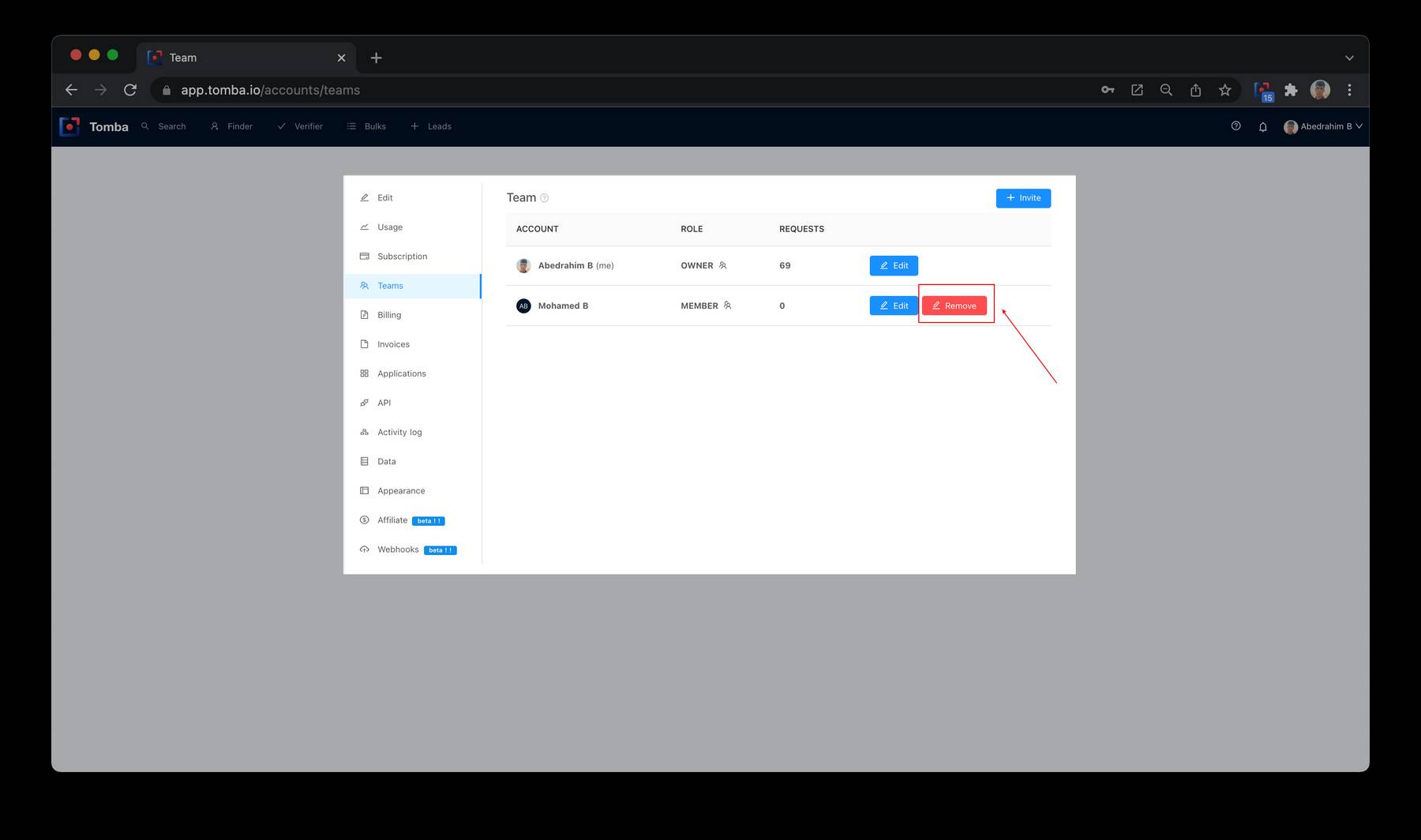Select Affiliate beta in the sidebar
The image size is (1421, 840).
click(413, 520)
